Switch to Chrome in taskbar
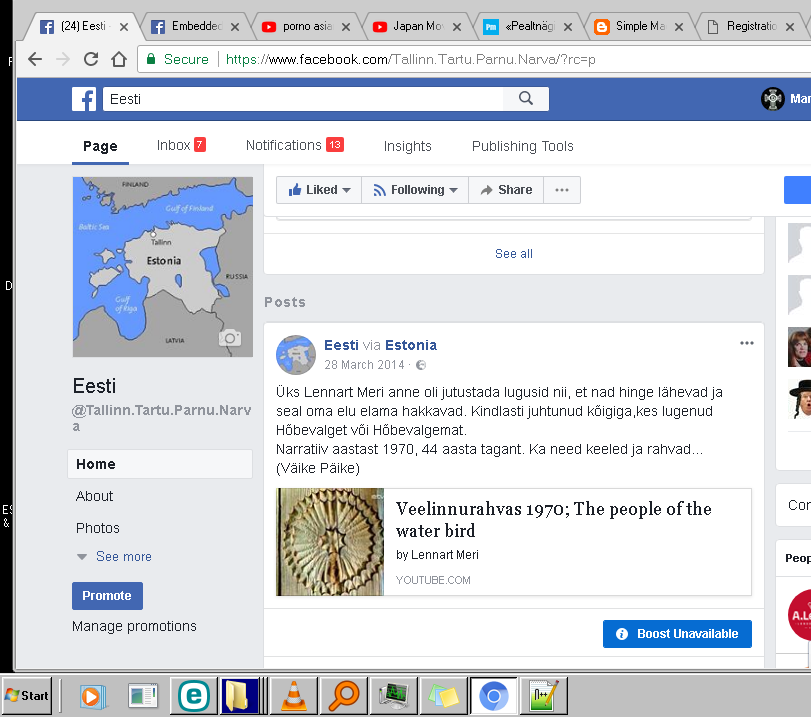The width and height of the screenshot is (811, 717). tap(493, 696)
